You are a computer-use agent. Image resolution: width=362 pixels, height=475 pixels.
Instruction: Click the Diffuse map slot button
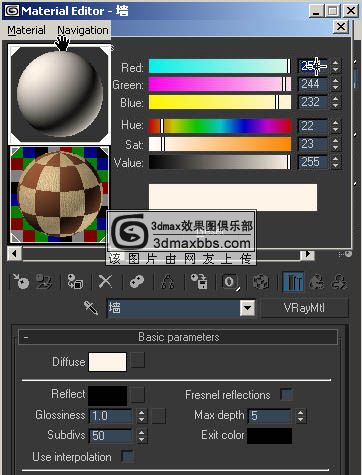click(x=137, y=360)
